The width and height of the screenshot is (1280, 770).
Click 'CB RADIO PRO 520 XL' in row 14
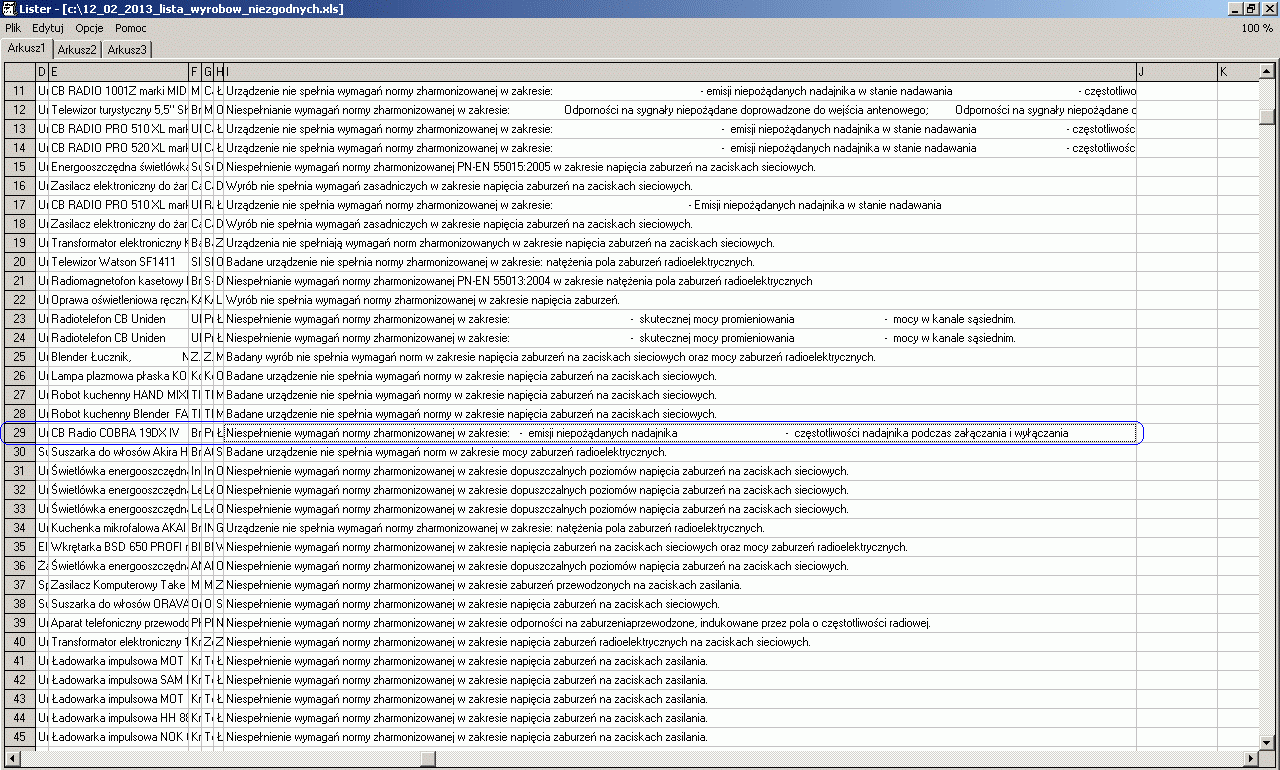point(118,148)
